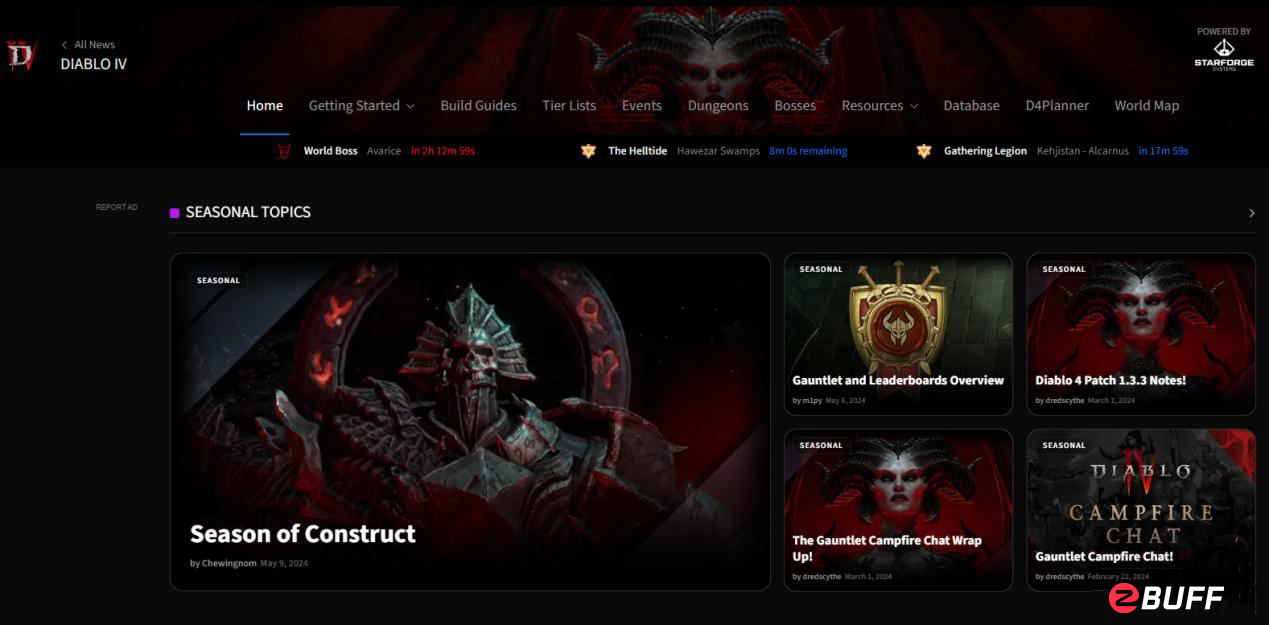The height and width of the screenshot is (625, 1269).
Task: Click World Boss Avarice timer text
Action: coord(443,151)
